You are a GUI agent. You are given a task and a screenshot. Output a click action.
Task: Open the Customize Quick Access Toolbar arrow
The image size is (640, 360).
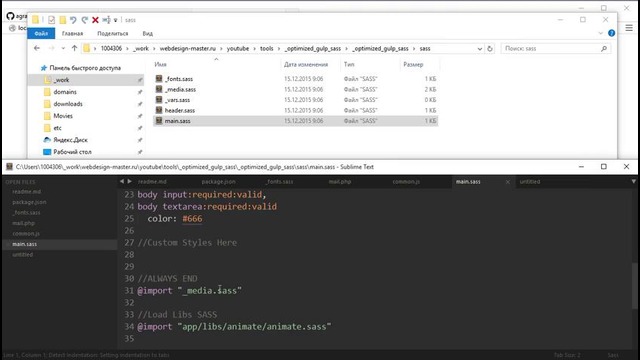click(x=116, y=20)
